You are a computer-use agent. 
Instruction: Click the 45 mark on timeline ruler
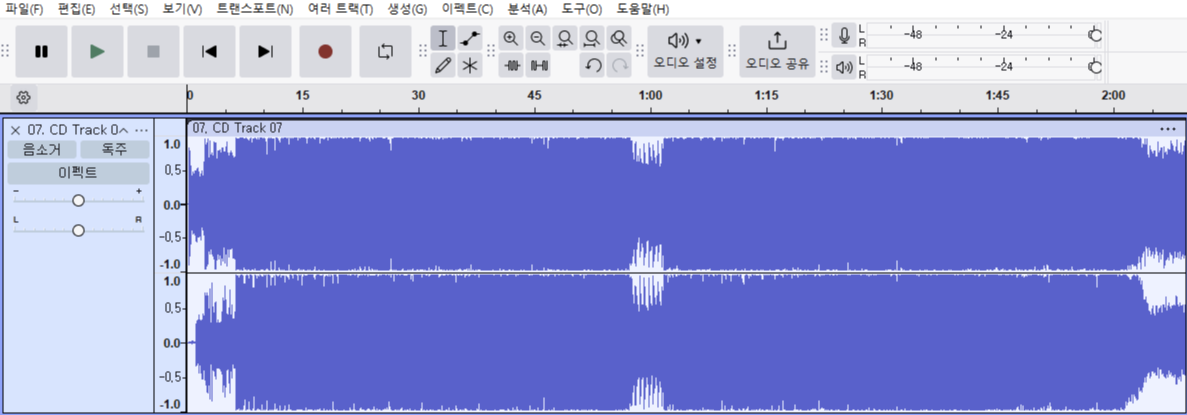pos(534,95)
